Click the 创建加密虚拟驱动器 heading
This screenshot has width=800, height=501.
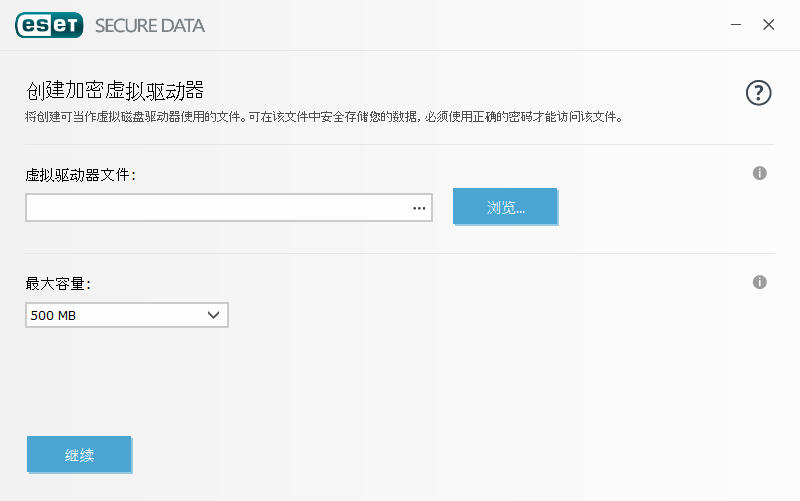click(x=115, y=90)
